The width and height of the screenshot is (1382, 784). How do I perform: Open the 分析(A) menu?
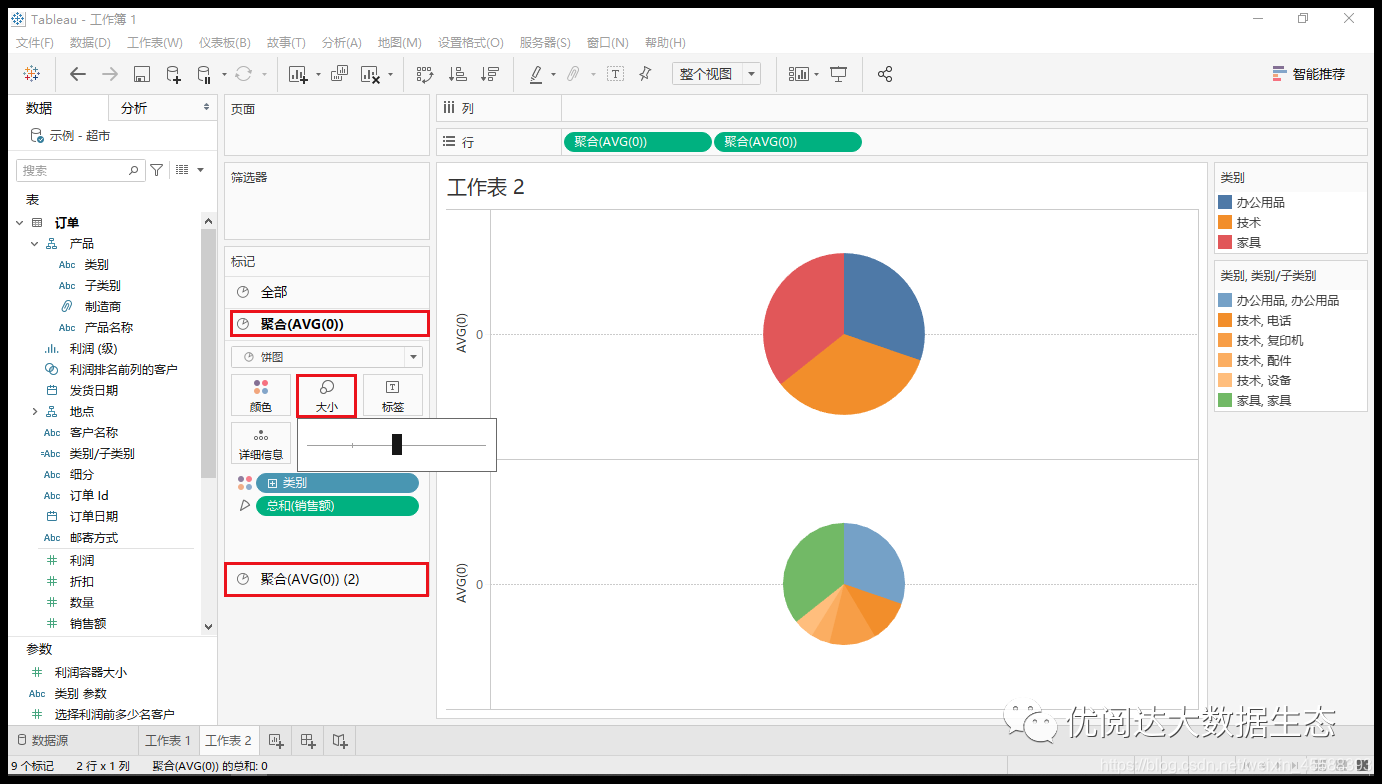point(342,42)
